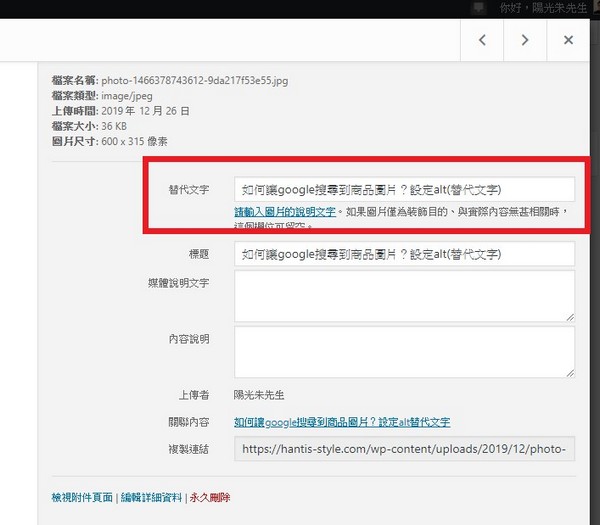The height and width of the screenshot is (525, 600).
Task: Click 永久刪除 delete permanently link
Action: click(x=210, y=497)
